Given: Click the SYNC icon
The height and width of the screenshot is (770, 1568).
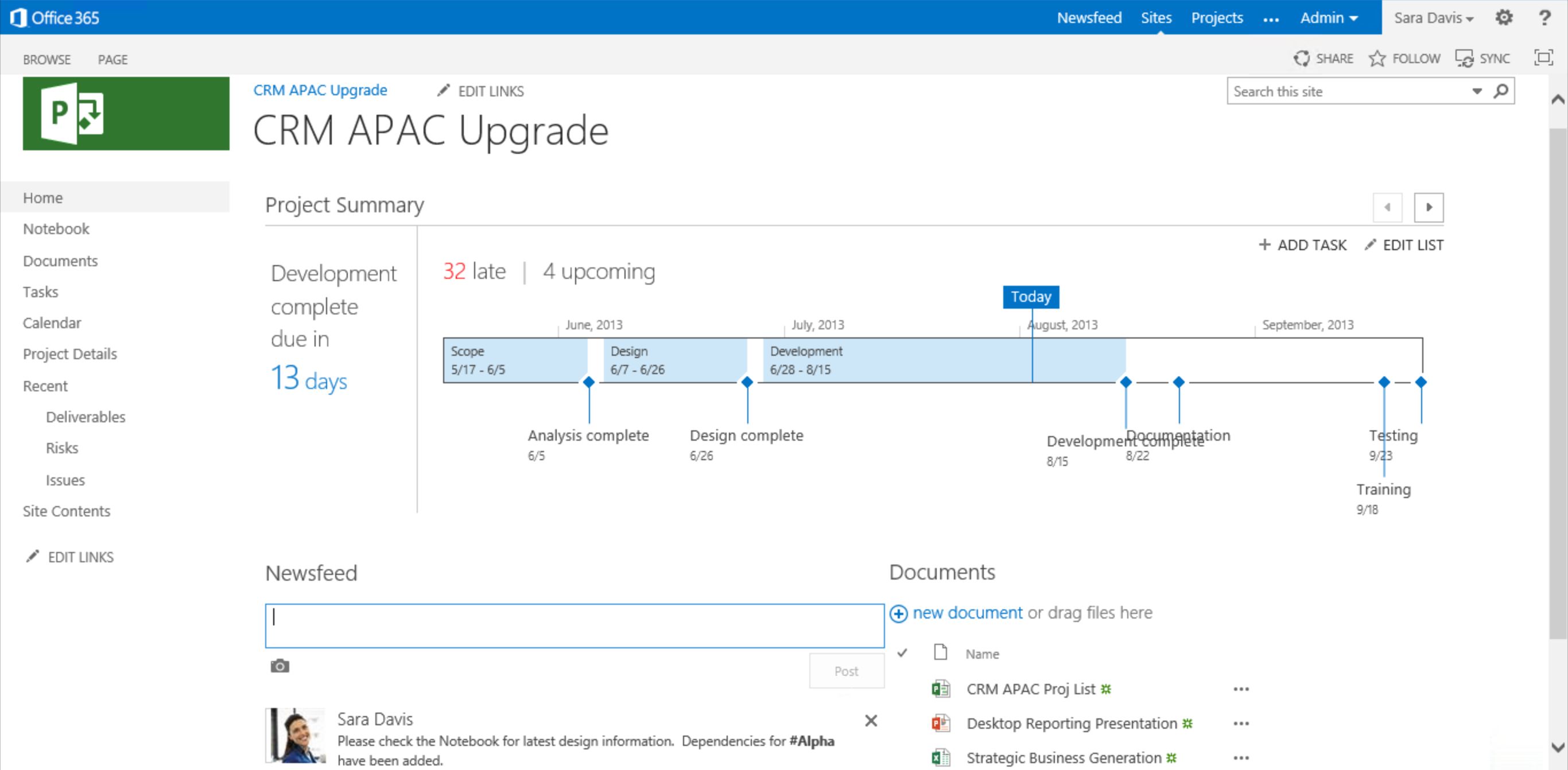Looking at the screenshot, I should point(1465,58).
